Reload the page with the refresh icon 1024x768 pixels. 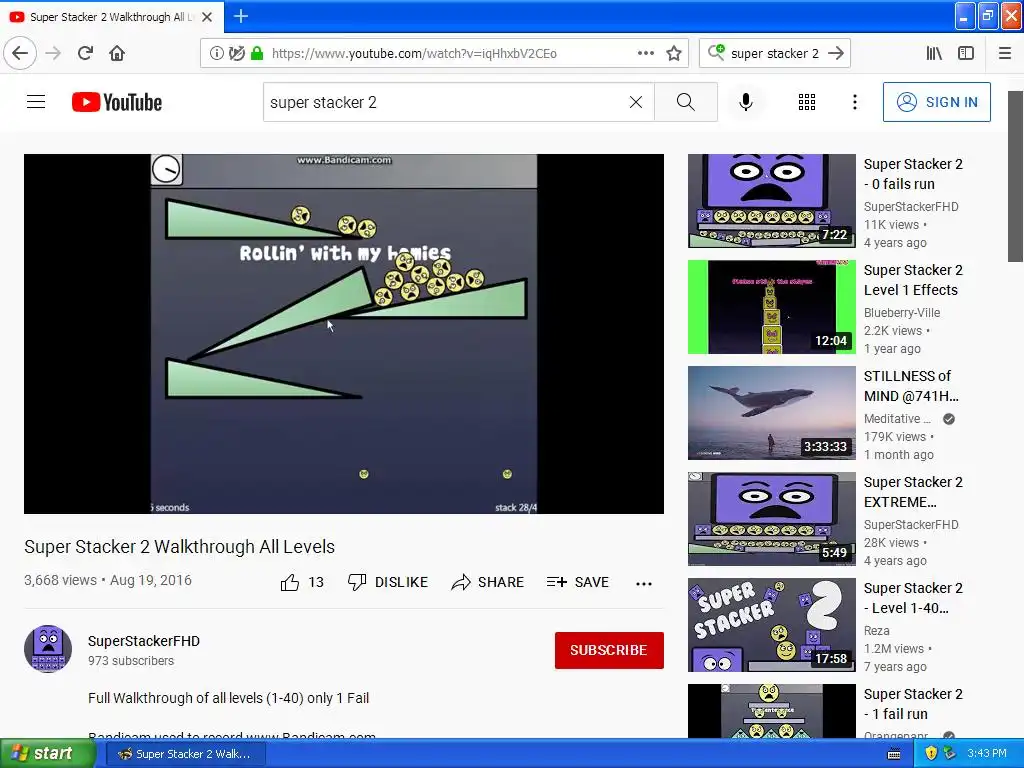click(85, 53)
